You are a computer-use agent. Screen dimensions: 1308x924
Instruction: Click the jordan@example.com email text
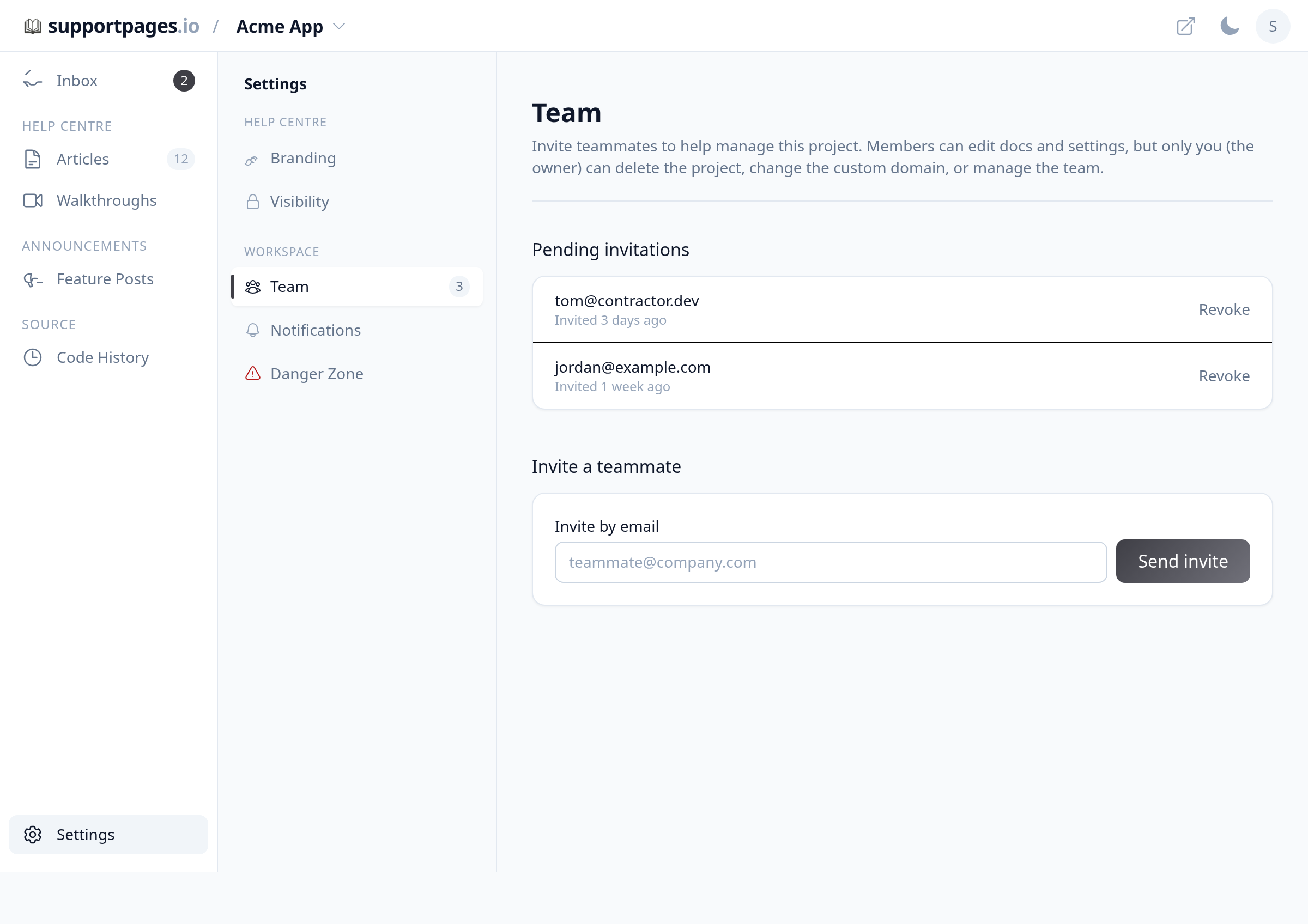point(632,367)
